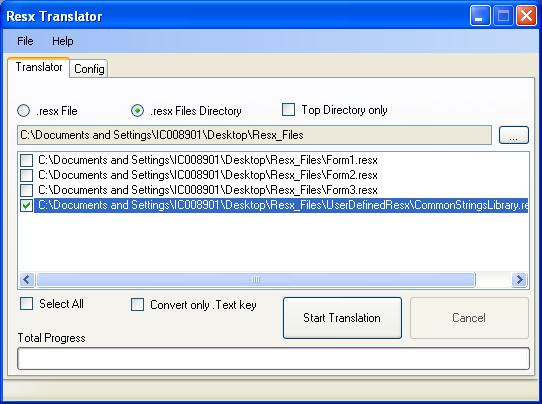Check the Form1.resx file checkbox
Image resolution: width=542 pixels, height=404 pixels.
[x=27, y=160]
